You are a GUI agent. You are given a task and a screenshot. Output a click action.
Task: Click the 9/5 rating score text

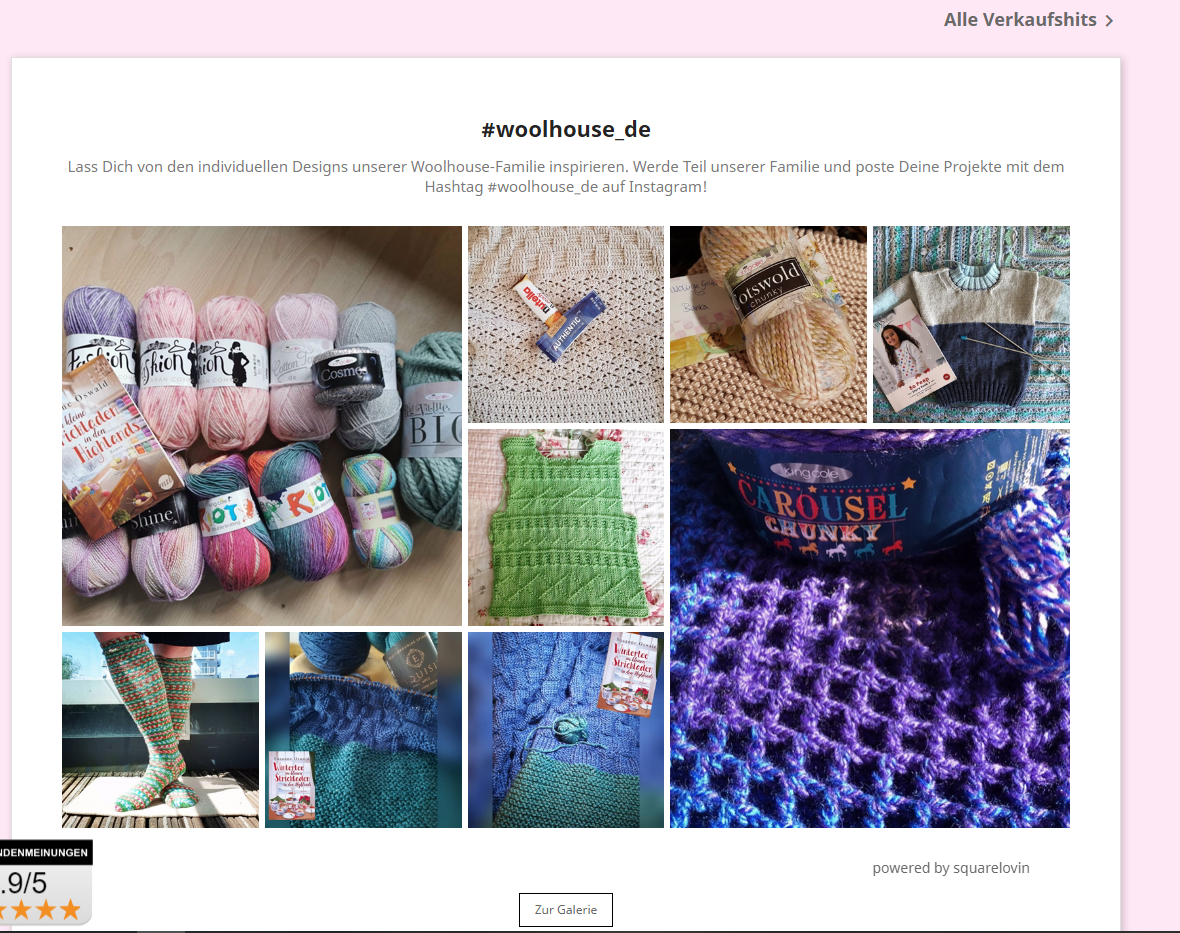24,883
